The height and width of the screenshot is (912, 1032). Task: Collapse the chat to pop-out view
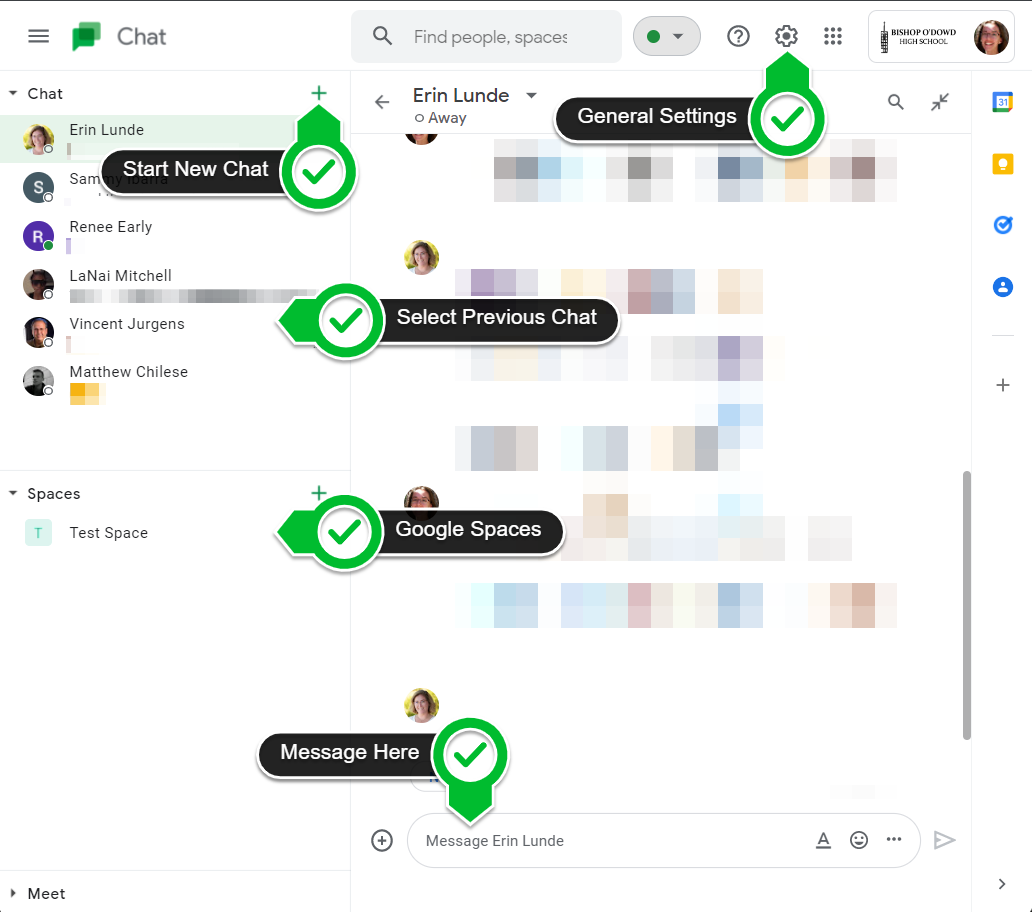(940, 102)
